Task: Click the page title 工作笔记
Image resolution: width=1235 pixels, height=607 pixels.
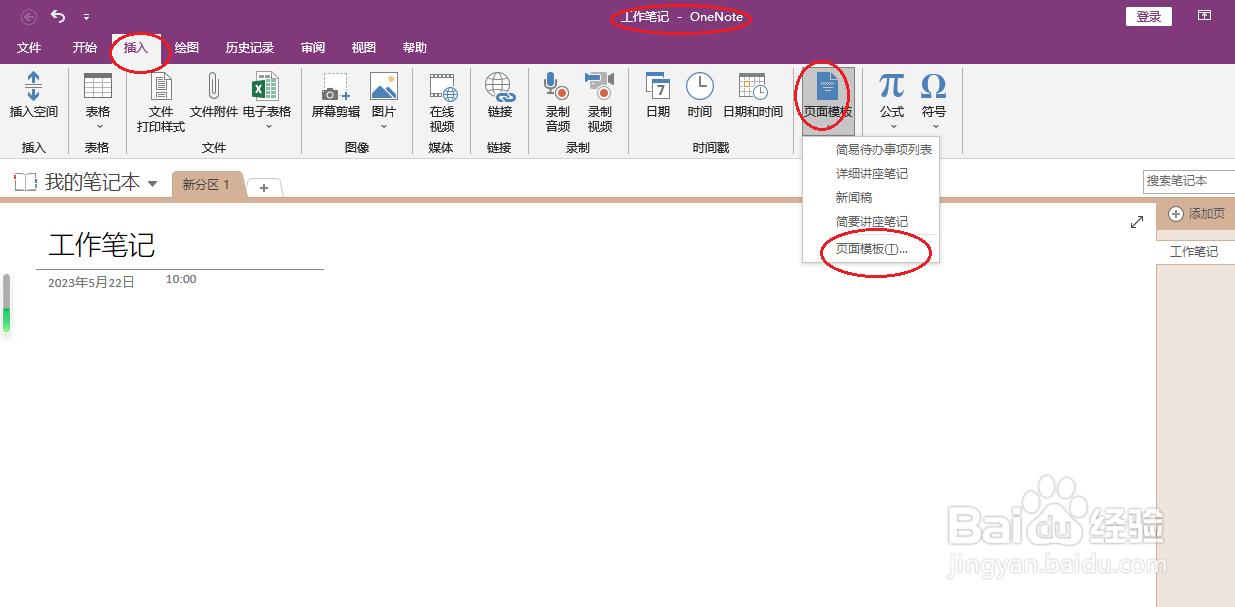Action: 102,245
